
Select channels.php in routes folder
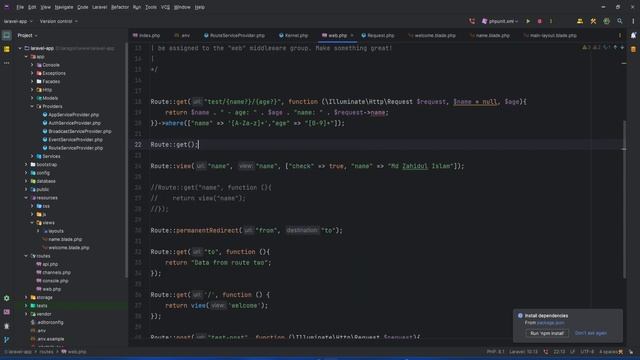[56, 273]
